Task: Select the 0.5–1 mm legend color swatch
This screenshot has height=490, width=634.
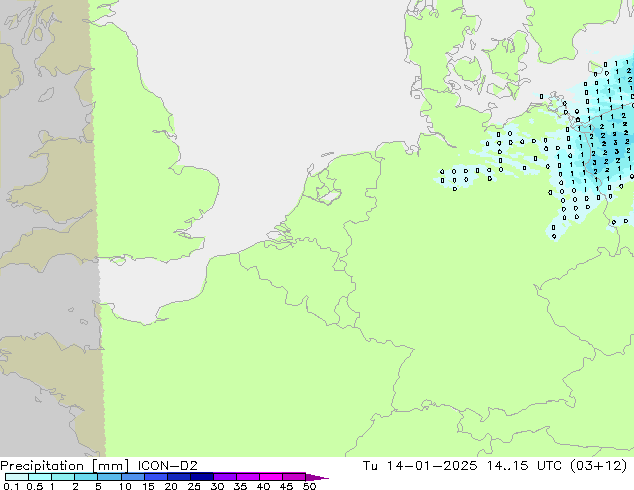Action: pos(40,477)
